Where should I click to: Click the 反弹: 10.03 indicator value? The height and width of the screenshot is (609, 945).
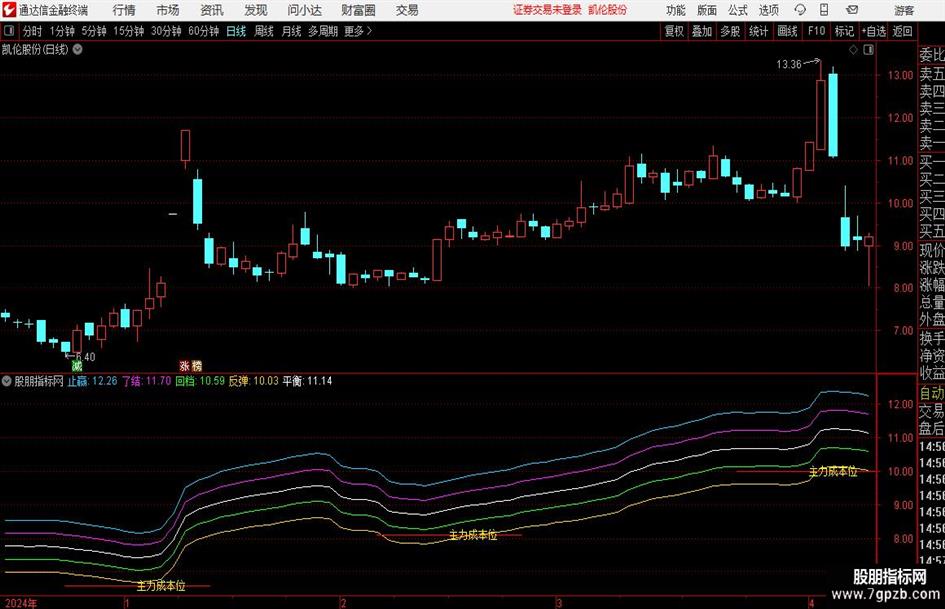[x=254, y=381]
